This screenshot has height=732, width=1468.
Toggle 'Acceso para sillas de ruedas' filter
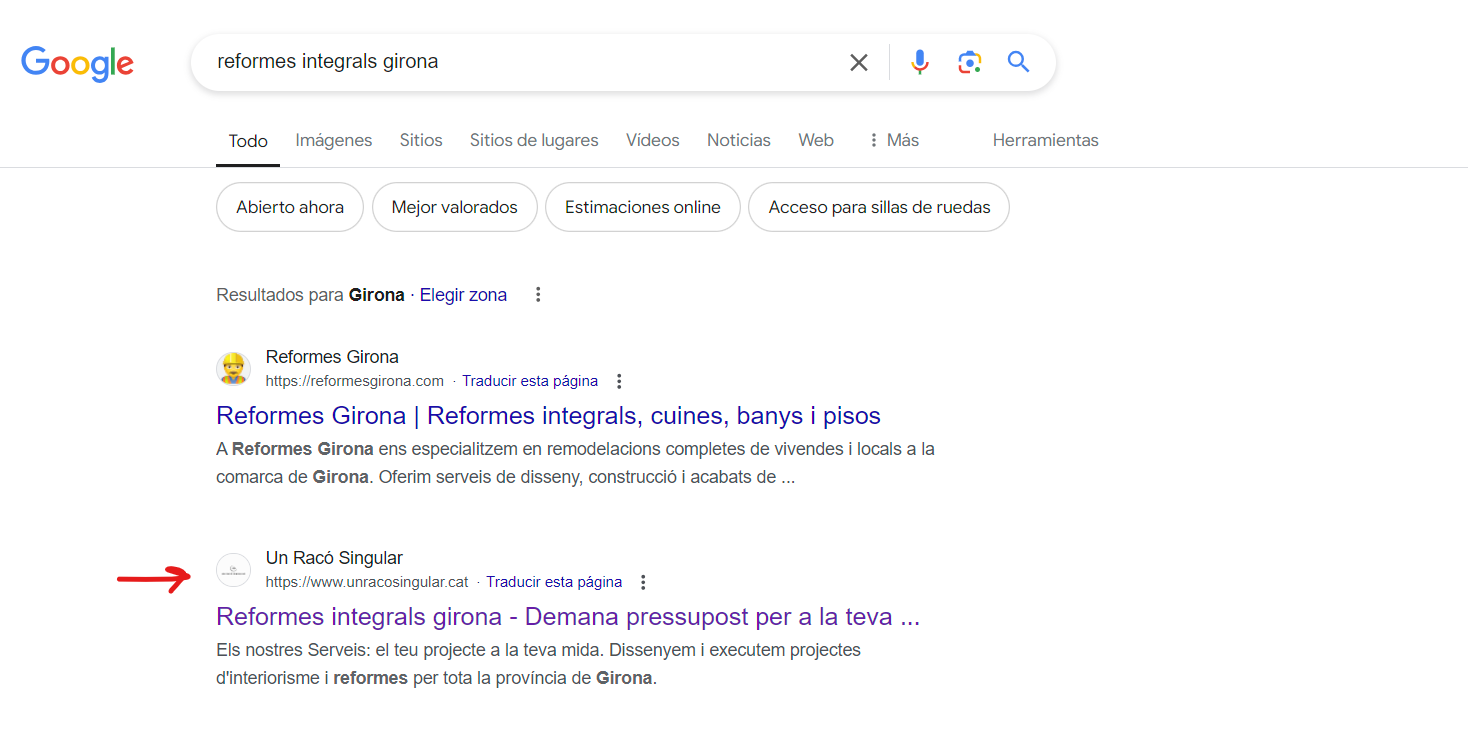tap(879, 207)
